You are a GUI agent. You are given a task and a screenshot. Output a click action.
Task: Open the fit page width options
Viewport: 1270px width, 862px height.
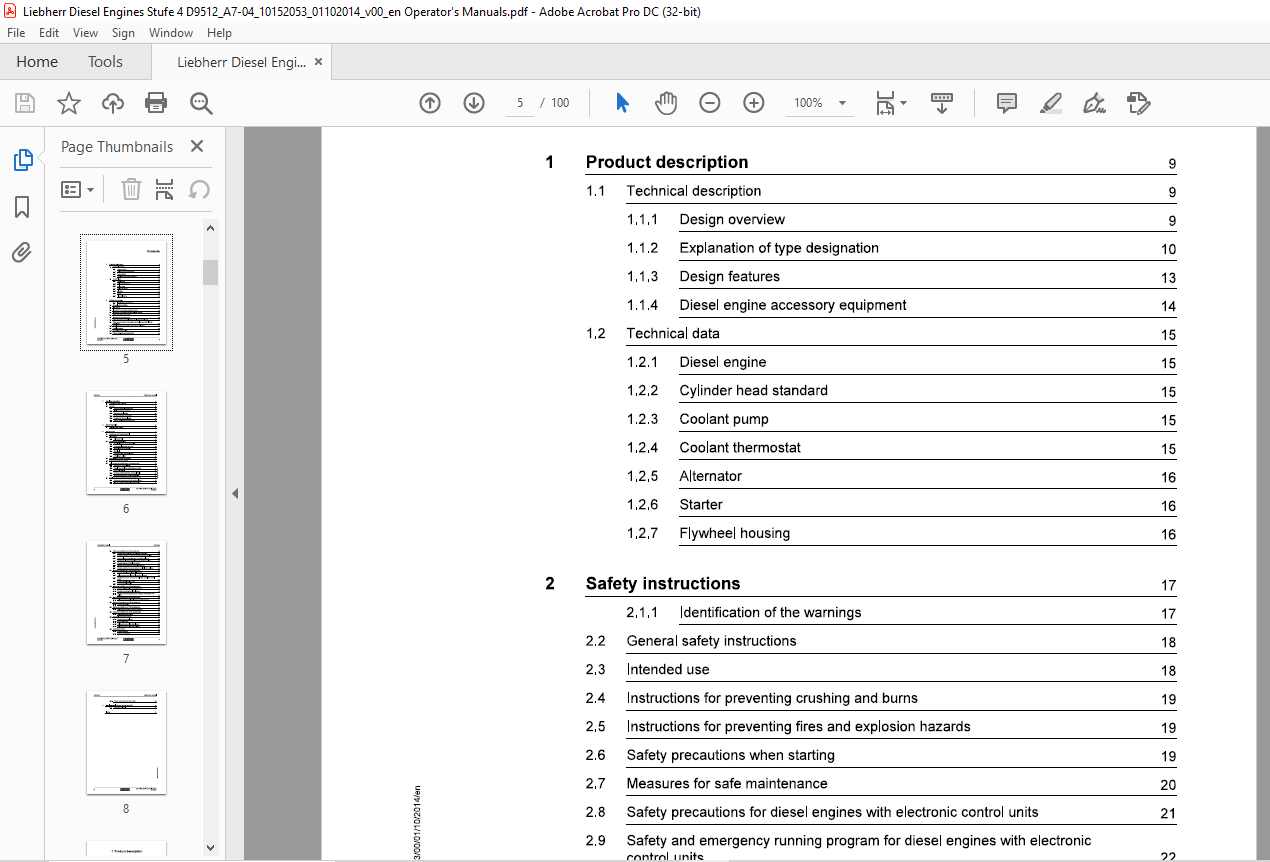[x=890, y=103]
